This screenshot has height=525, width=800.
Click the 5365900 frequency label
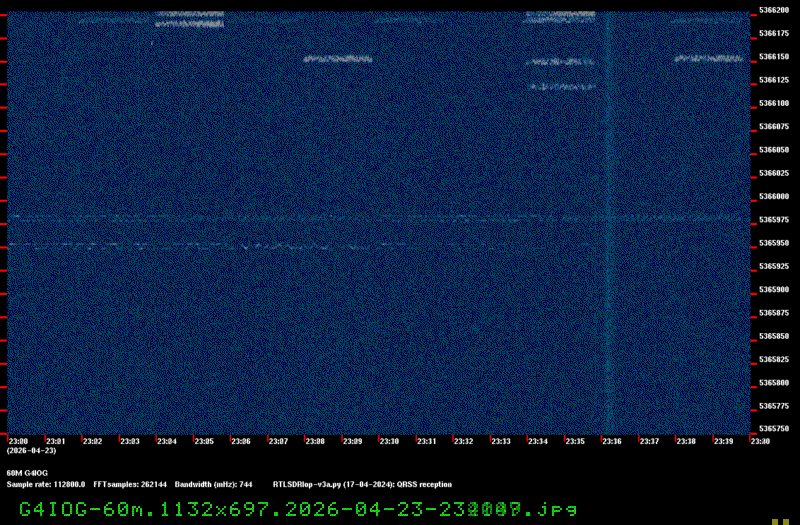(774, 290)
